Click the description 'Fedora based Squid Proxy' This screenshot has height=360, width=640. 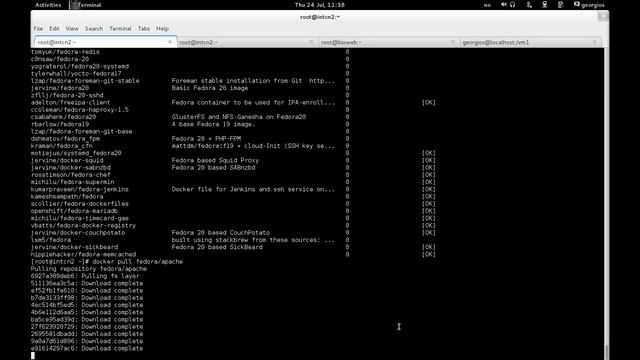point(215,160)
